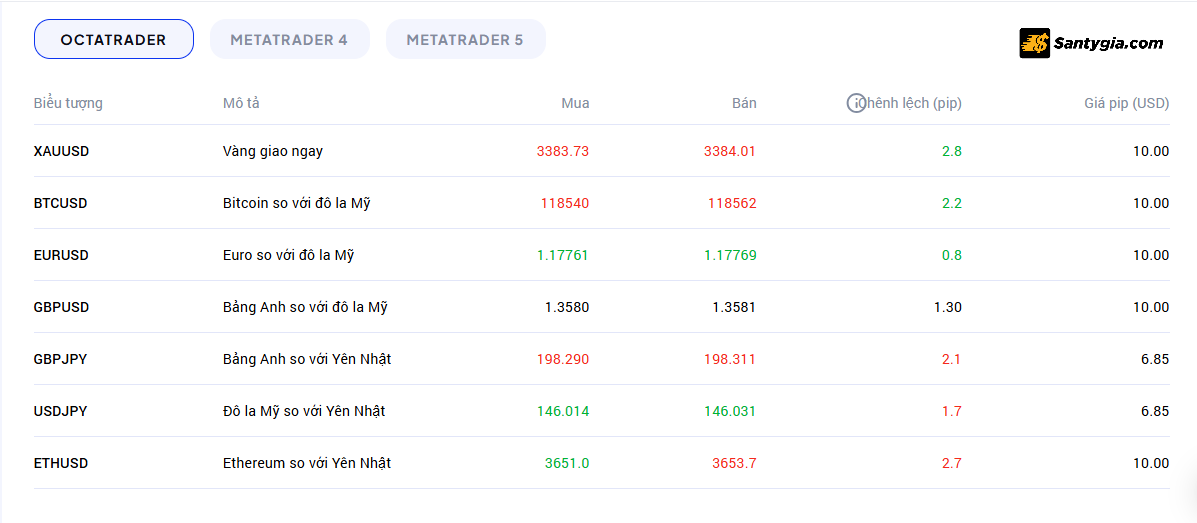Click GBPJPY spread value 2.1

pyautogui.click(x=952, y=359)
